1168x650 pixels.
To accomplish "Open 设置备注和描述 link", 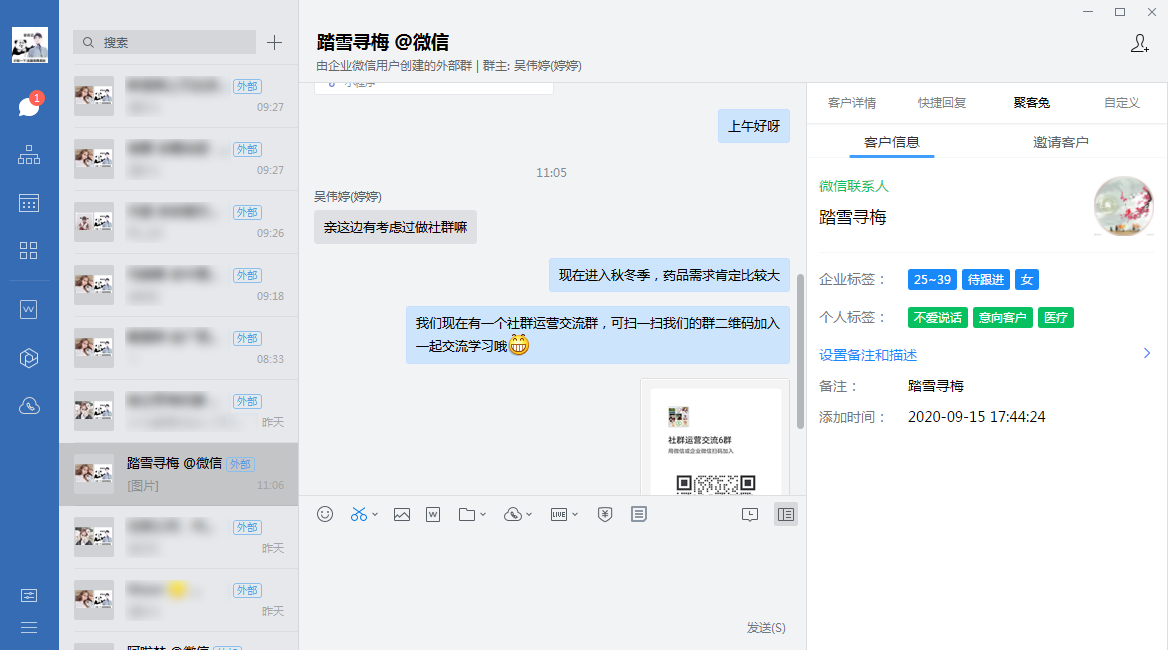I will (x=868, y=355).
